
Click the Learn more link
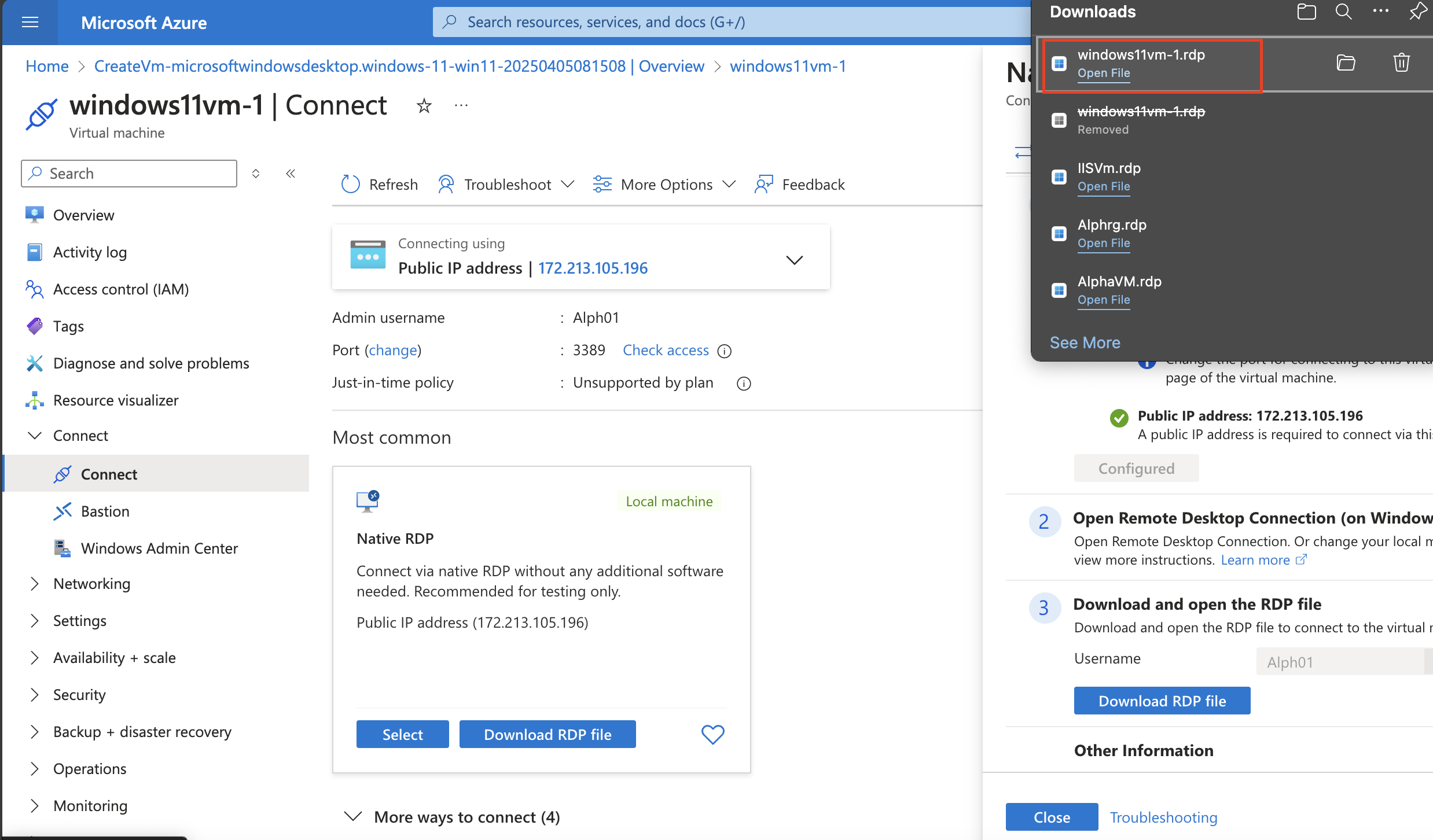pos(1263,560)
